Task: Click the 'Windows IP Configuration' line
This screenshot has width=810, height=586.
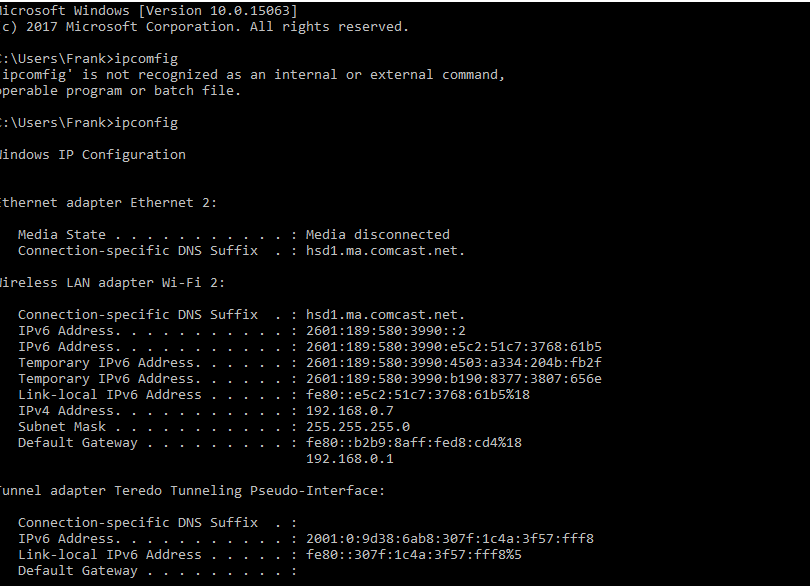Action: click(x=92, y=155)
